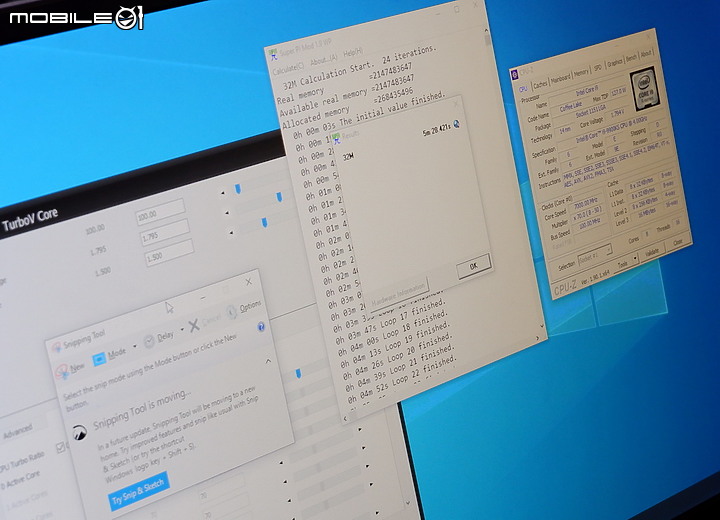This screenshot has height=520, width=720.
Task: Collapse the Snipping Tool notice chevron
Action: point(268,362)
